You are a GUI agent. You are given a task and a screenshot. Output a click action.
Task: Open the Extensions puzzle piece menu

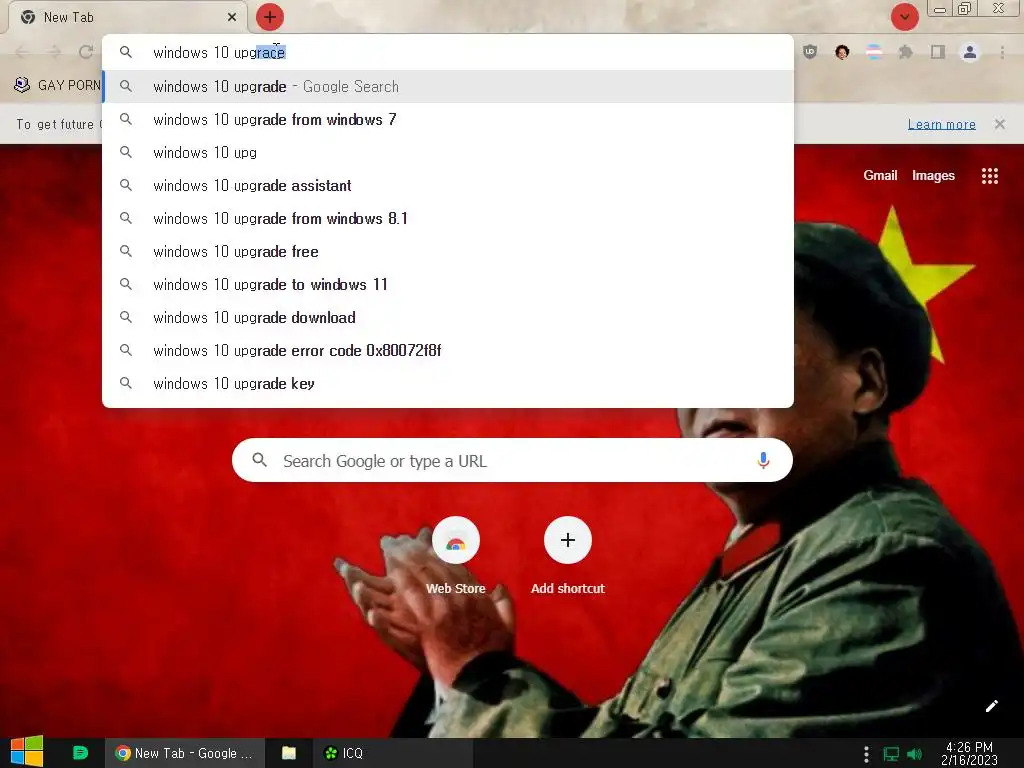pos(906,52)
